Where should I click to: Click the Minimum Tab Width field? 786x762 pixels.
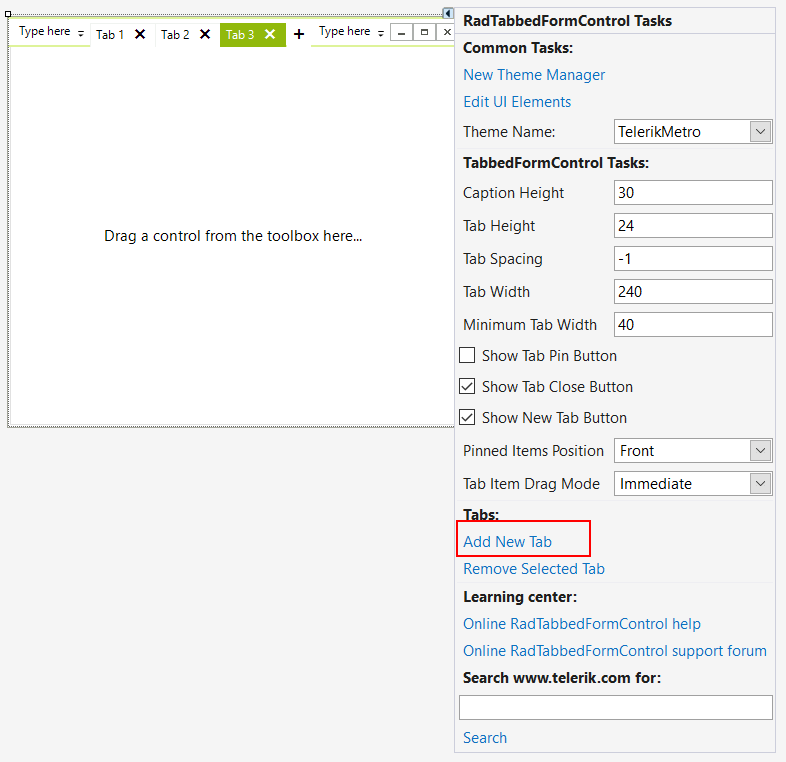[x=693, y=325]
